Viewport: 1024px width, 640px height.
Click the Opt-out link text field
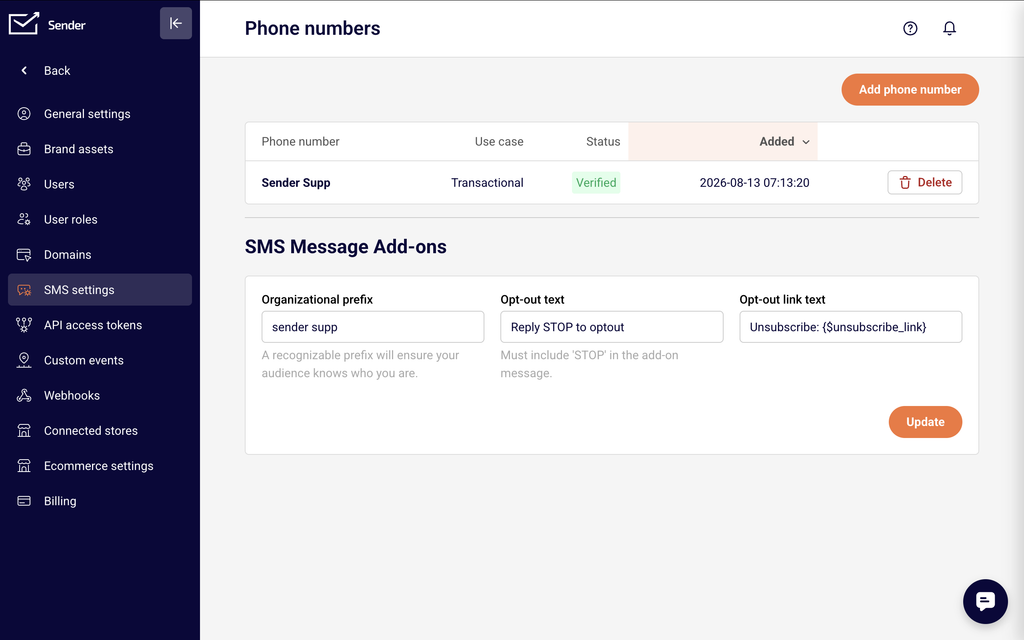click(850, 327)
